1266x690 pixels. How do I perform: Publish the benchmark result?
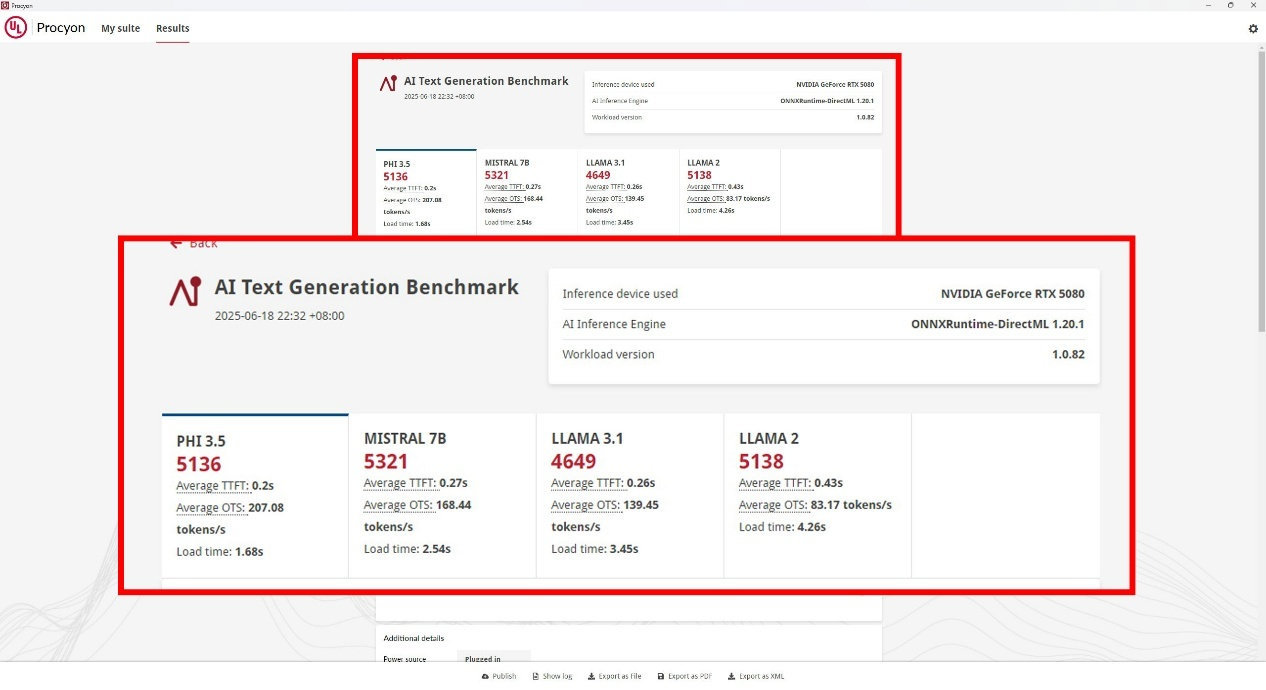[499, 676]
